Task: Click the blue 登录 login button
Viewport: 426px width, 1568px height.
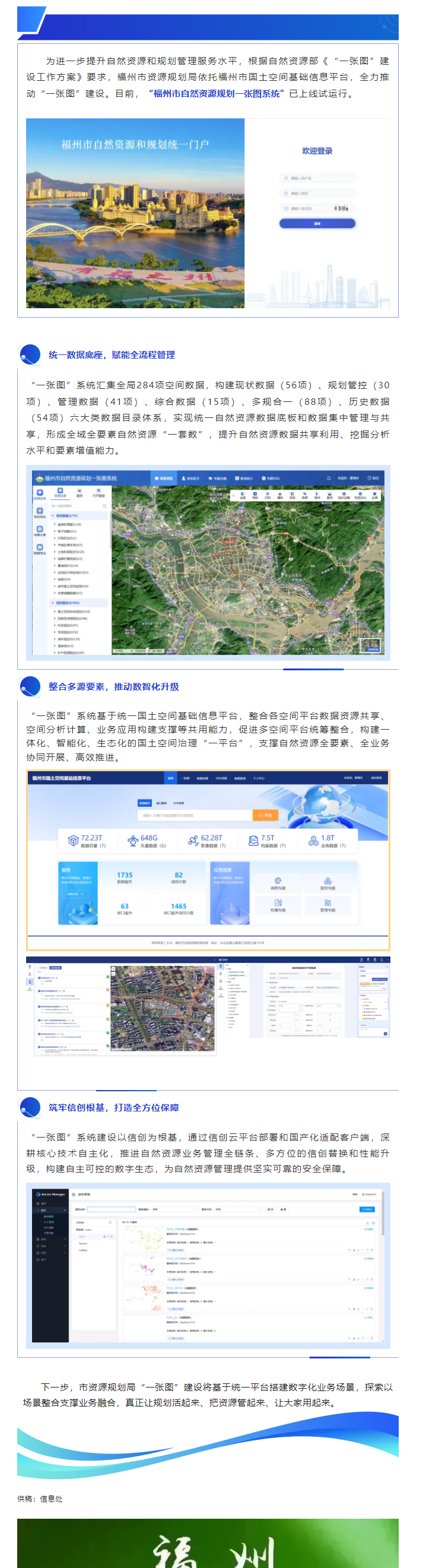Action: [316, 223]
